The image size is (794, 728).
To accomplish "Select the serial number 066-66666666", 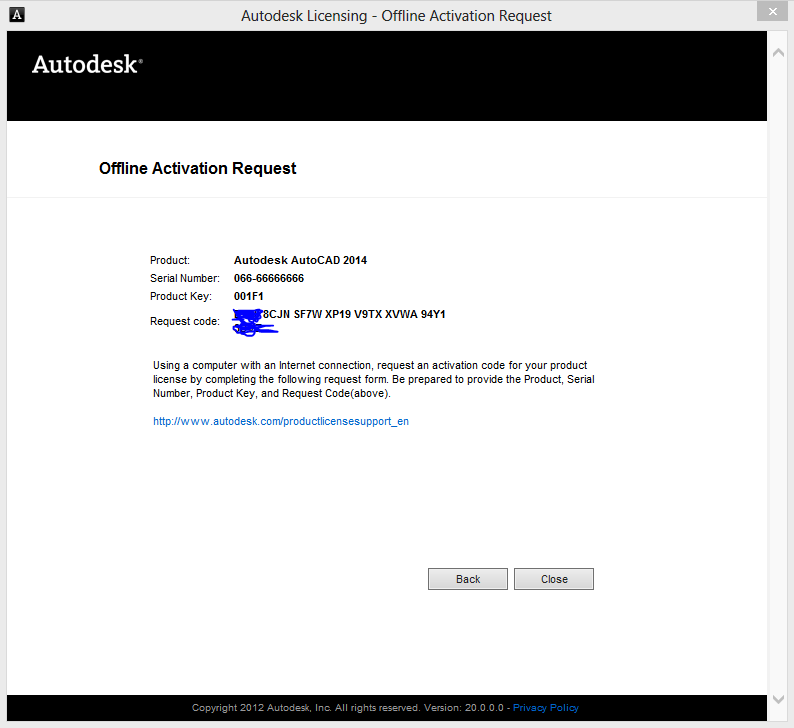I will click(x=269, y=278).
